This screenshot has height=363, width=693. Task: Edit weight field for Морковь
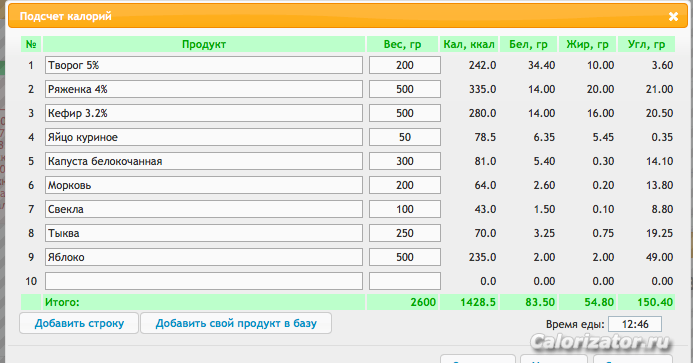(405, 185)
